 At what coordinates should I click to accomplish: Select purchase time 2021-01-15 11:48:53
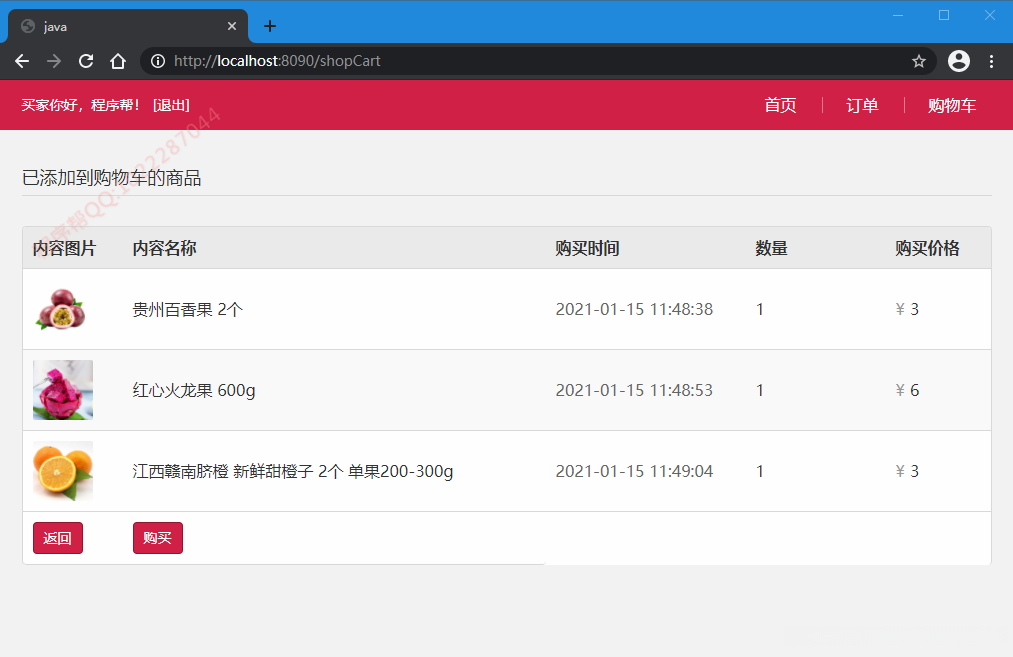(x=634, y=390)
